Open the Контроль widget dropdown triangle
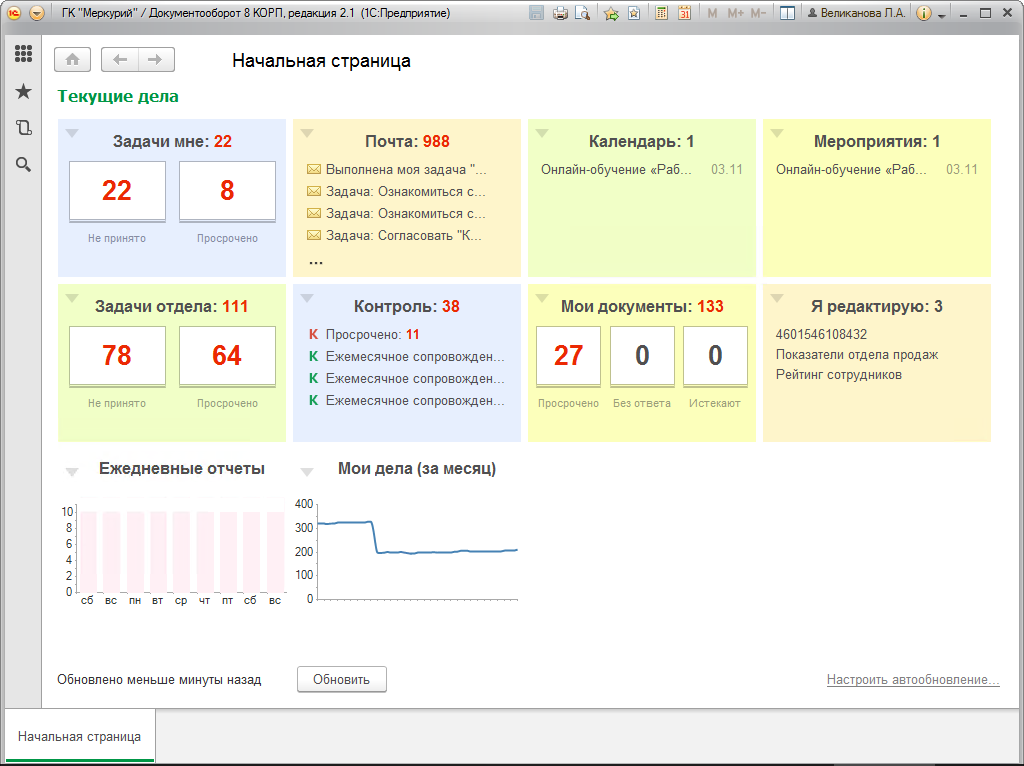Screen dimensions: 1024x766 pyautogui.click(x=307, y=299)
